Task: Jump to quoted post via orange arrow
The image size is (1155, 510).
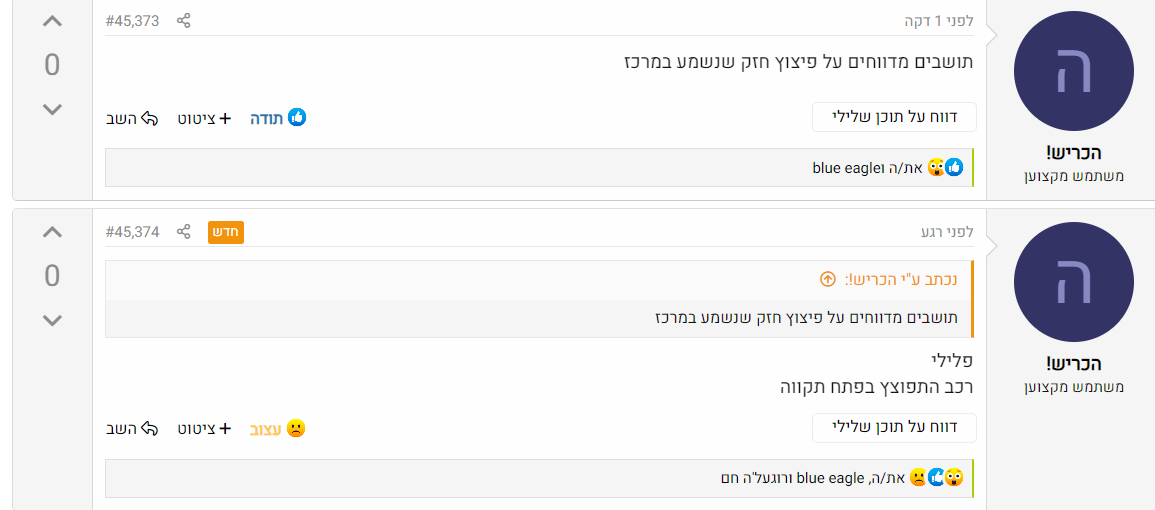Action: [x=827, y=279]
